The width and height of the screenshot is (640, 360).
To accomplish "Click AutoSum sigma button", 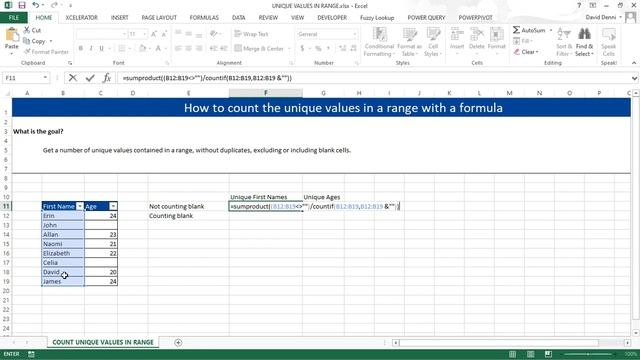I will 529,30.
